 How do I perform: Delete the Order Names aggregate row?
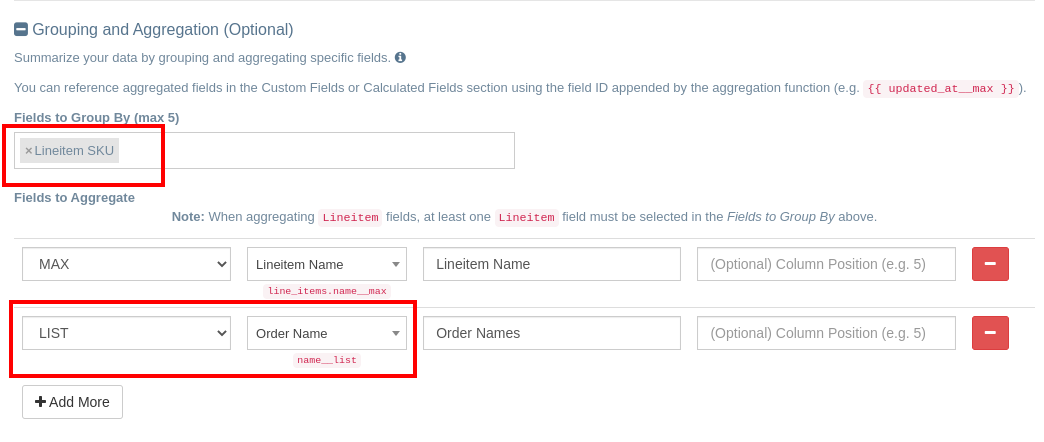(990, 333)
